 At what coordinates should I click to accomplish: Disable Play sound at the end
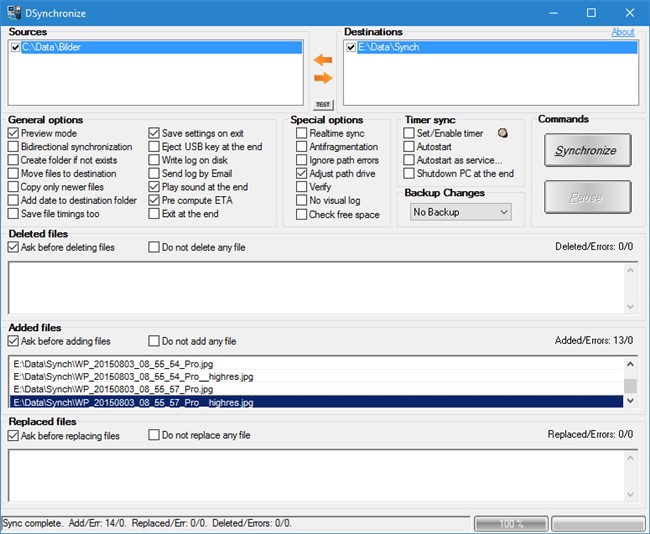click(154, 187)
